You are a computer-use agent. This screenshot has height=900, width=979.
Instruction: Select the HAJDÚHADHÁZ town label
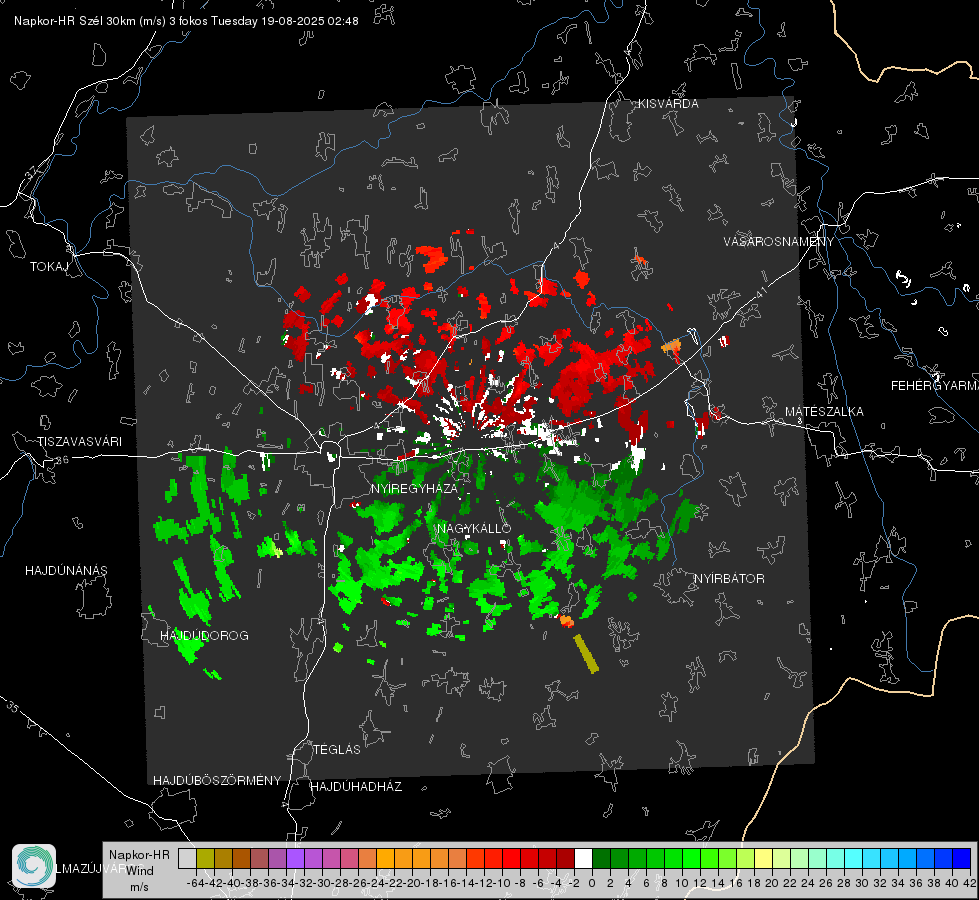356,786
